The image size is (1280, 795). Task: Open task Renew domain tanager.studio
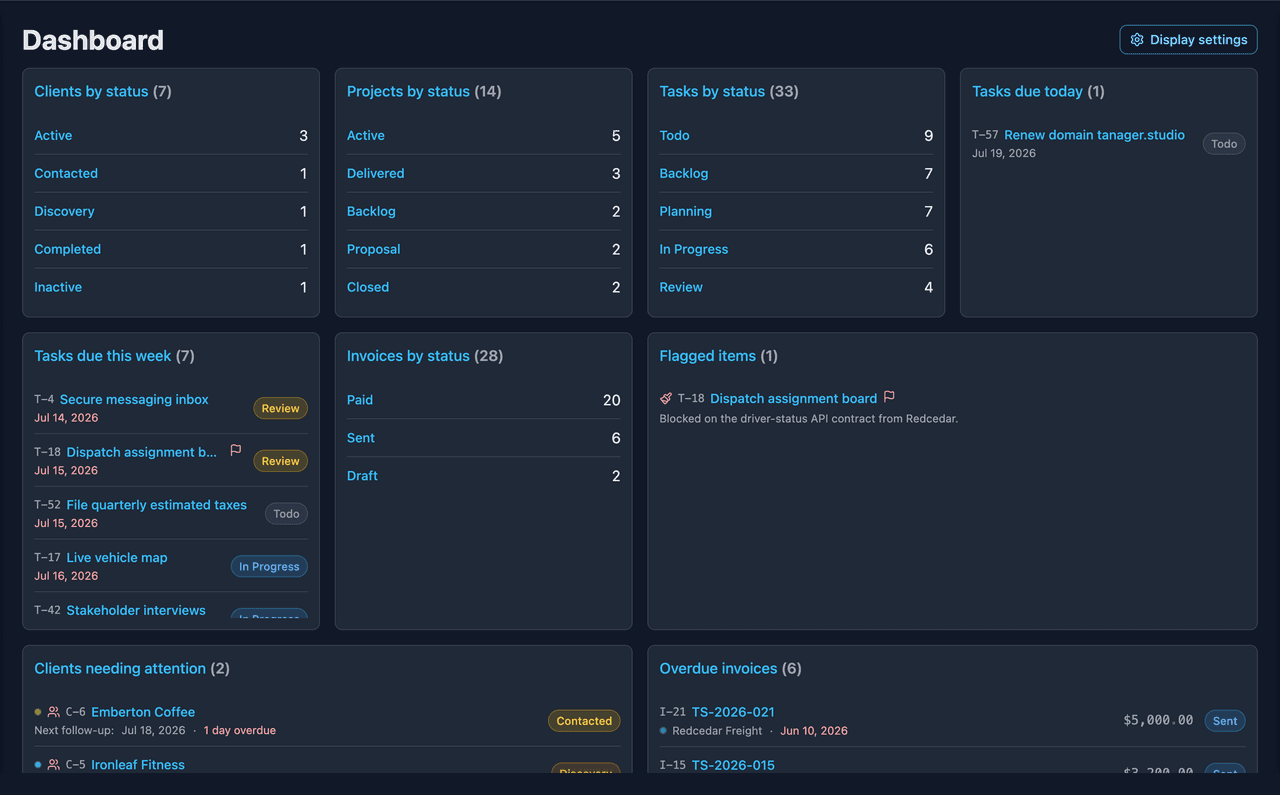point(1094,135)
